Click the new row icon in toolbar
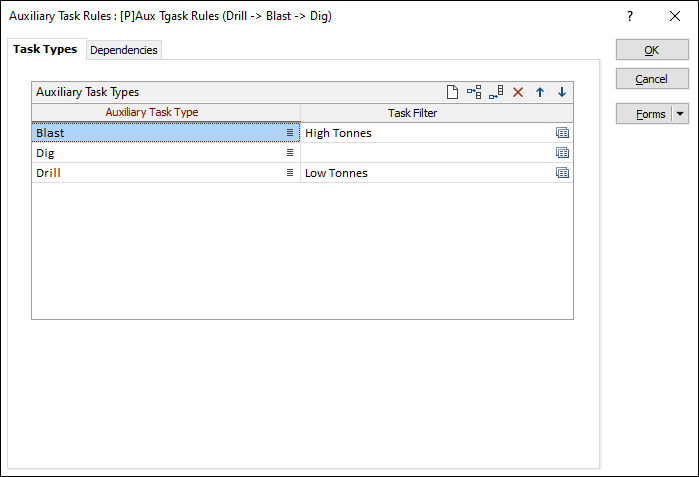 click(452, 92)
